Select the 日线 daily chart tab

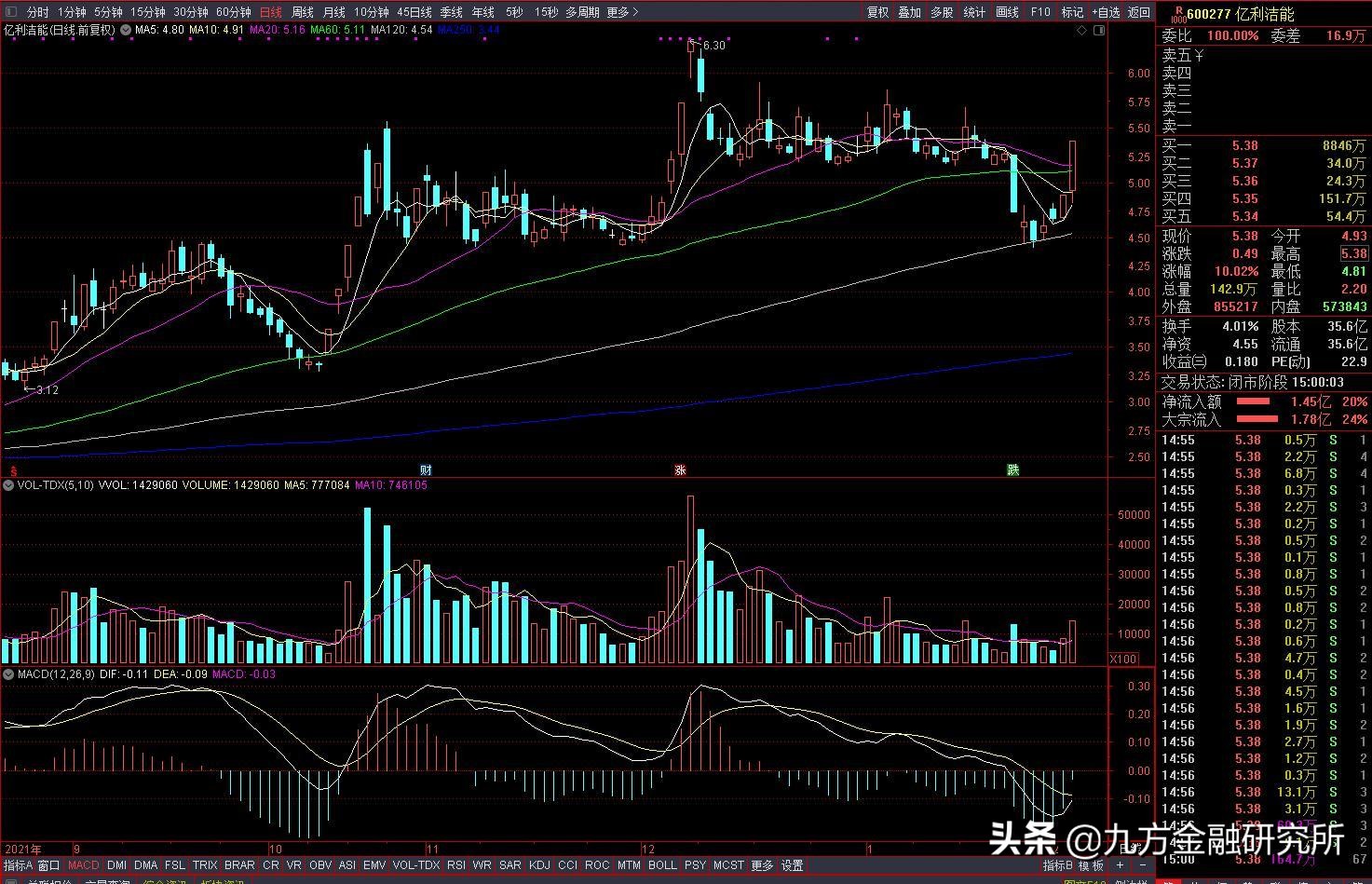click(x=270, y=12)
